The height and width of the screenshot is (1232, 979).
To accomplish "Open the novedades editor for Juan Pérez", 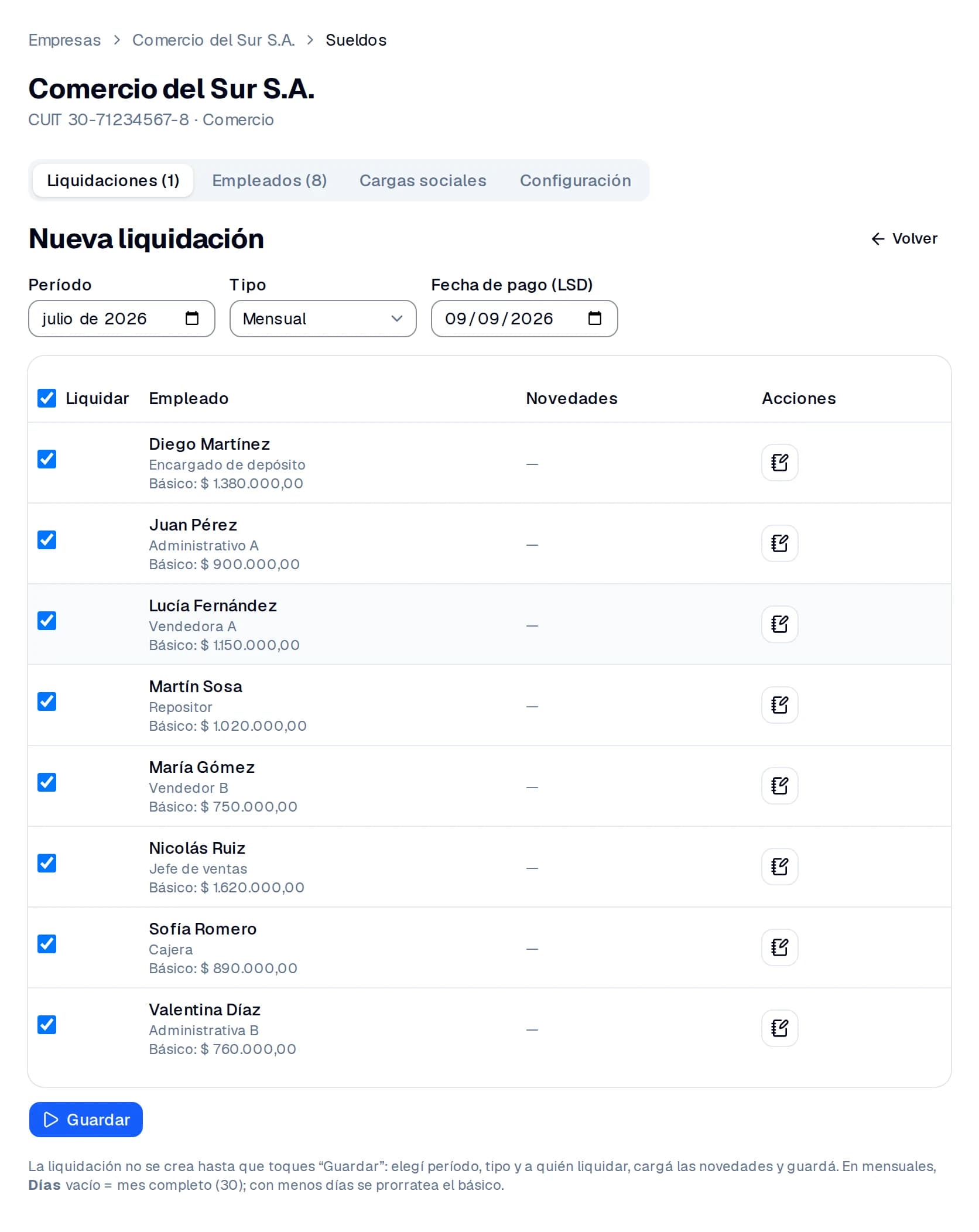I will [x=779, y=543].
